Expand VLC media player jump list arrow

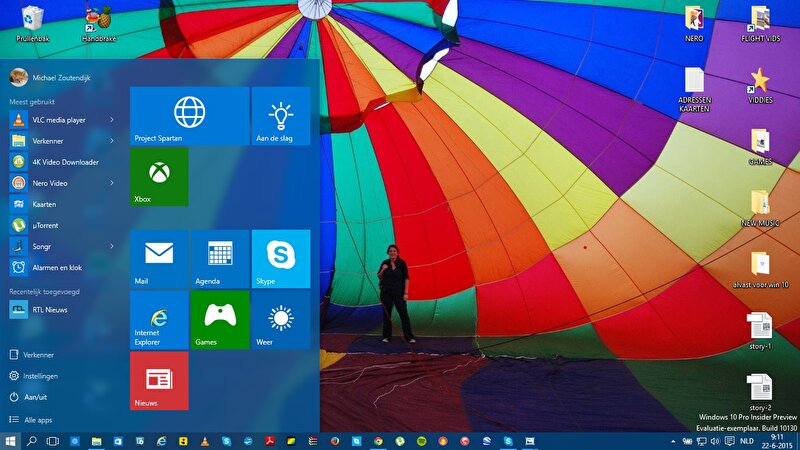(x=112, y=120)
